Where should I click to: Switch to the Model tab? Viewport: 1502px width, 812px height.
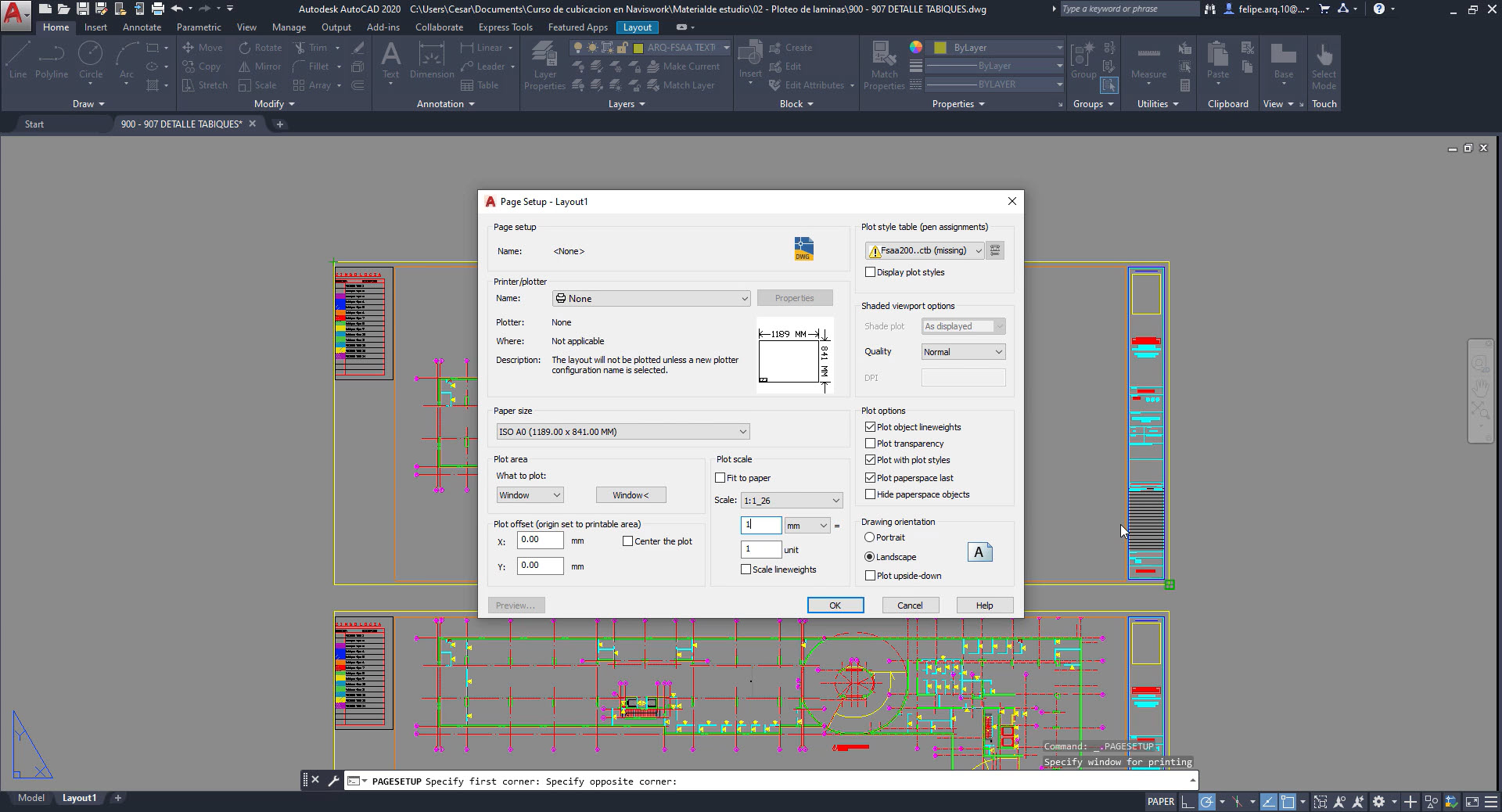click(x=31, y=798)
